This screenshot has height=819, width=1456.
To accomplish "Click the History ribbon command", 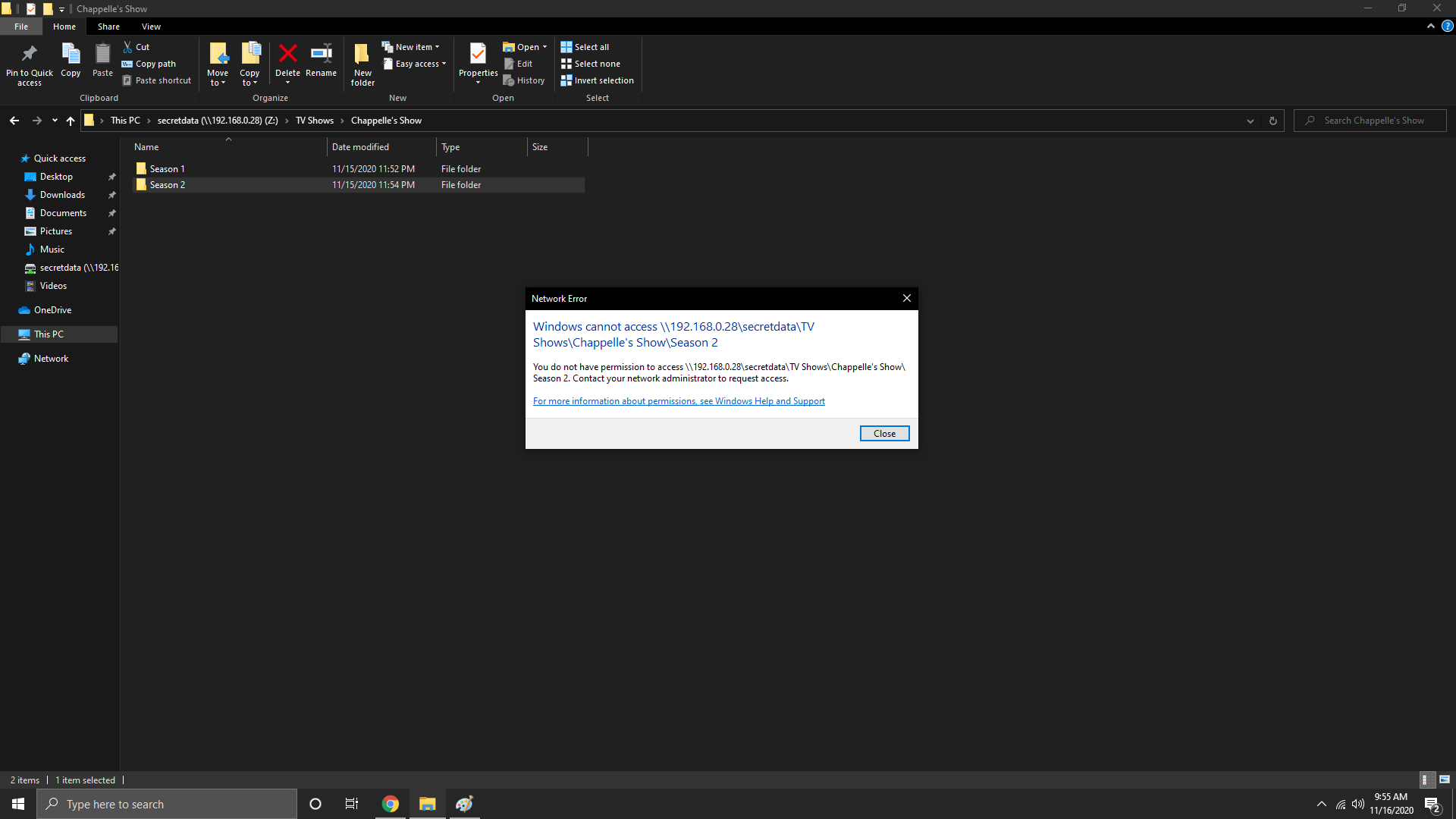I will (524, 80).
